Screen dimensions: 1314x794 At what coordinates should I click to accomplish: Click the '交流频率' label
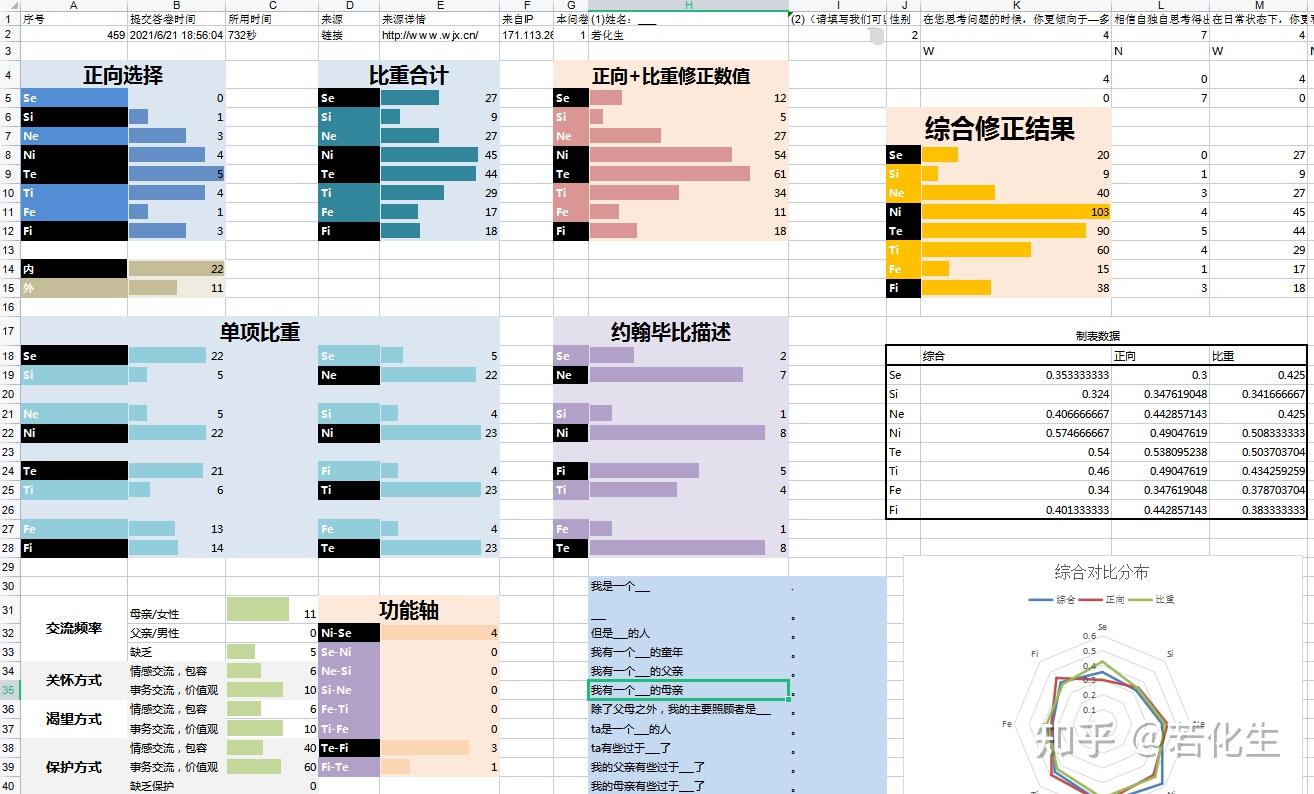point(74,629)
